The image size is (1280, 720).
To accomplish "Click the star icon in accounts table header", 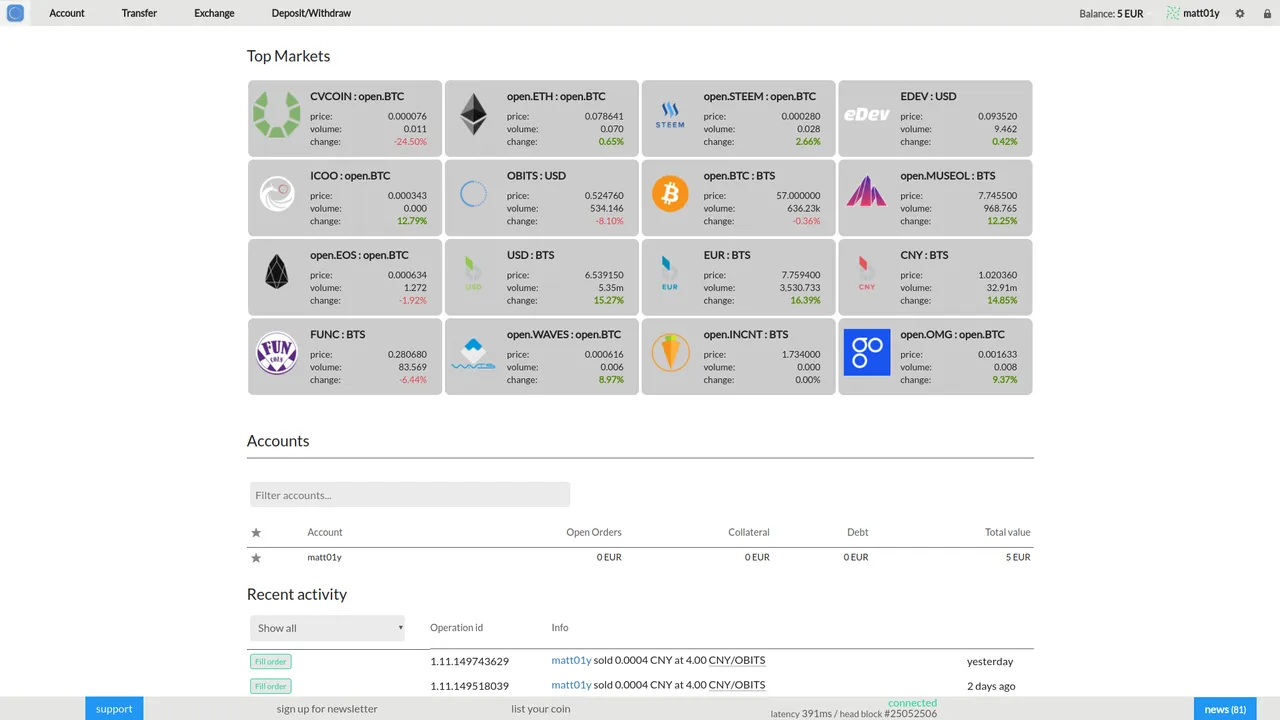I will [256, 532].
